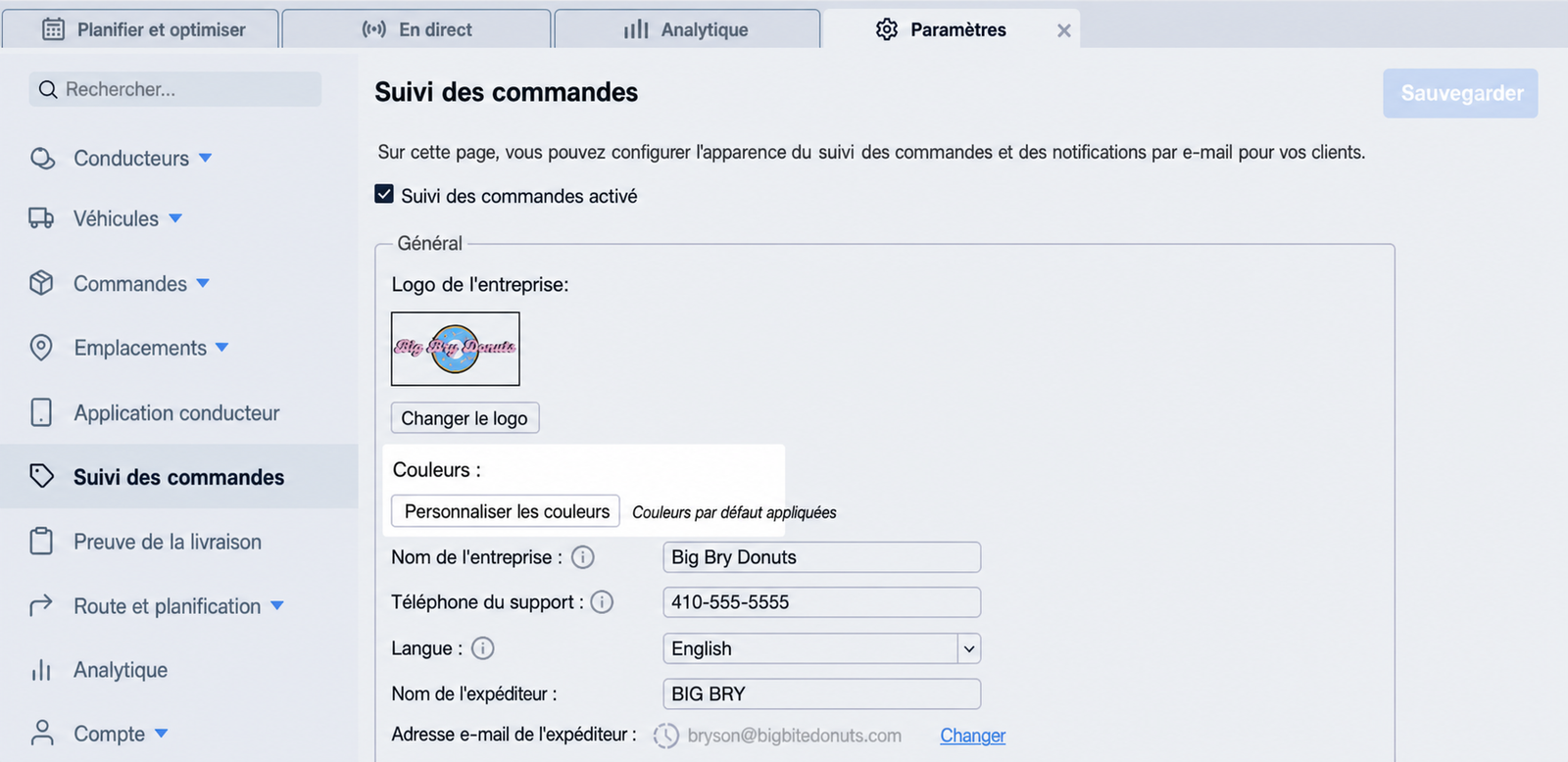Click info icon beside Téléphone du support
The width and height of the screenshot is (1568, 762).
(x=602, y=601)
